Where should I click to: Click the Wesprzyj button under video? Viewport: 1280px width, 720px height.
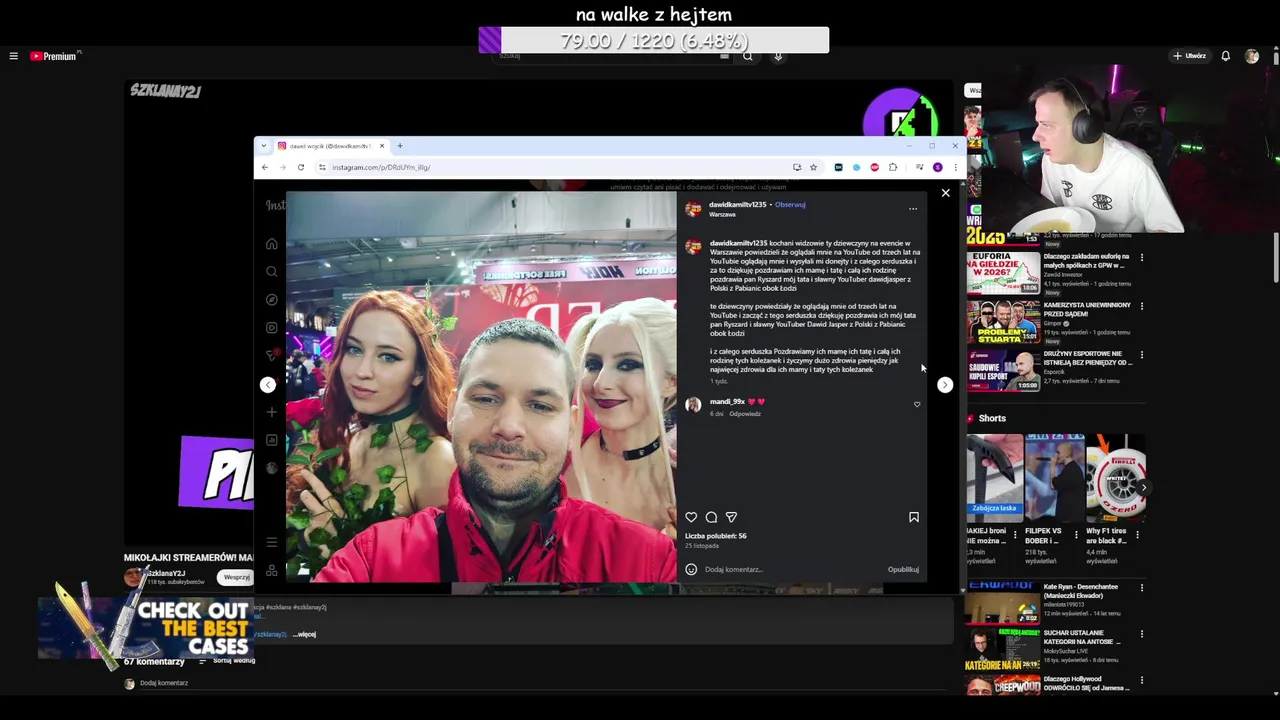[x=236, y=577]
